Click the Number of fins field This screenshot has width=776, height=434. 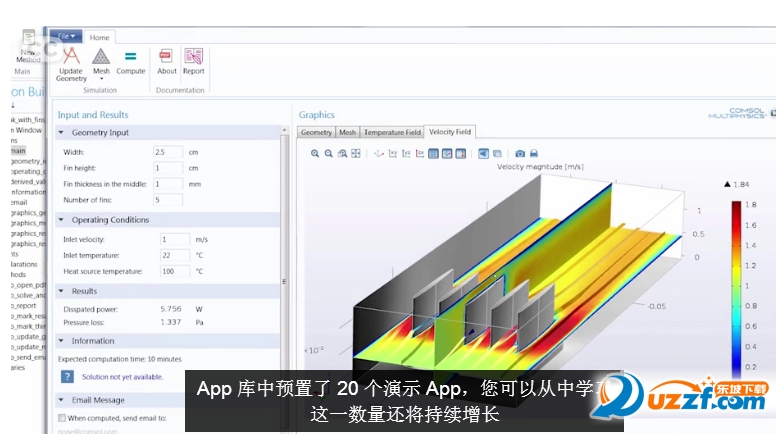[168, 200]
